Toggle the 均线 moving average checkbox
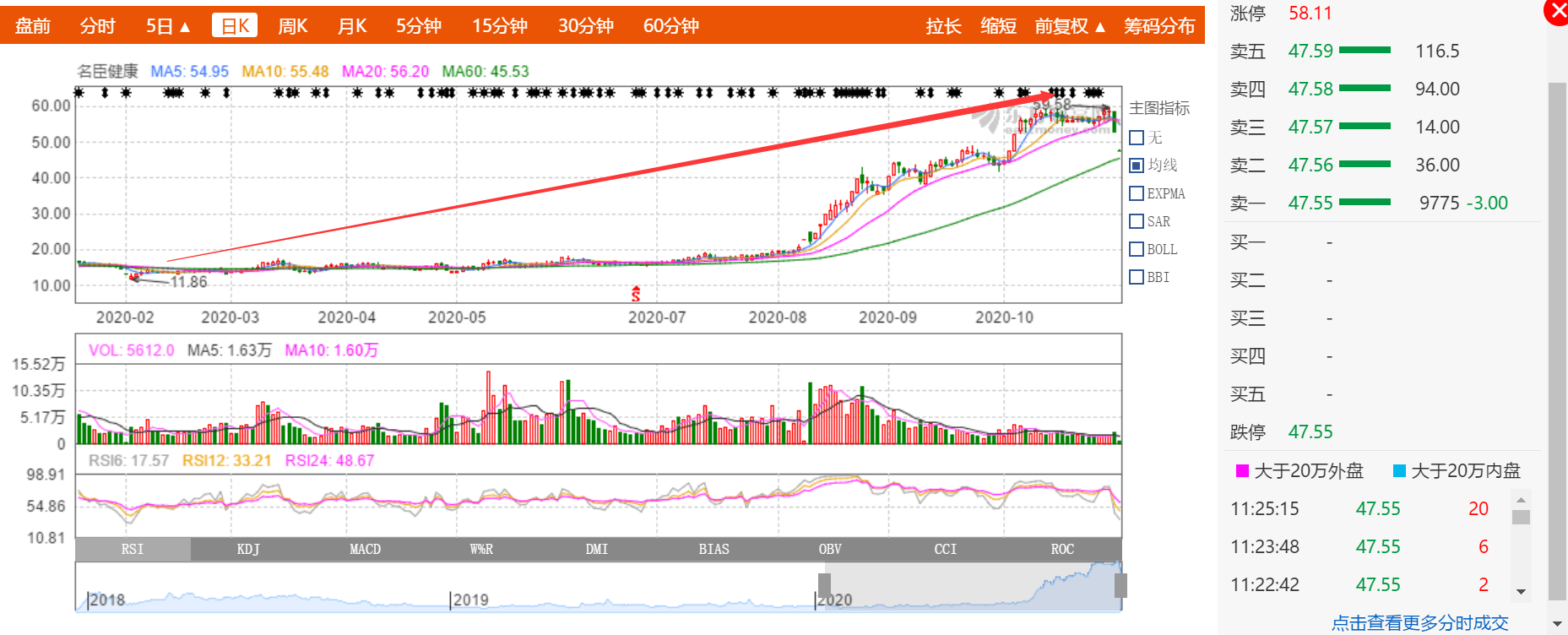This screenshot has height=635, width=1568. 1137,166
